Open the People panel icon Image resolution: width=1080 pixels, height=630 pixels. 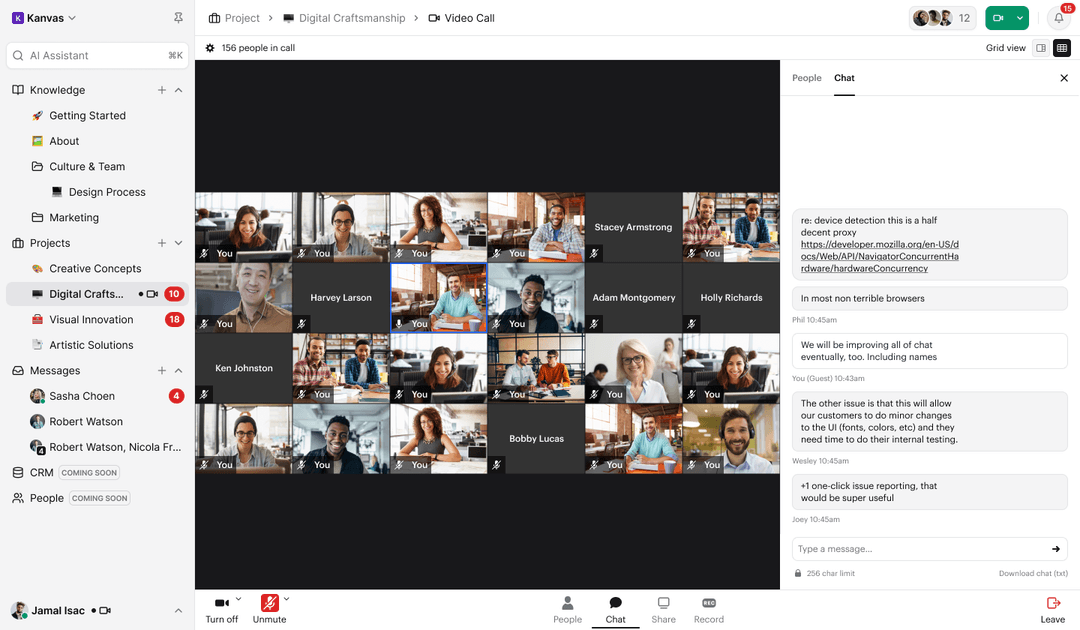point(567,608)
